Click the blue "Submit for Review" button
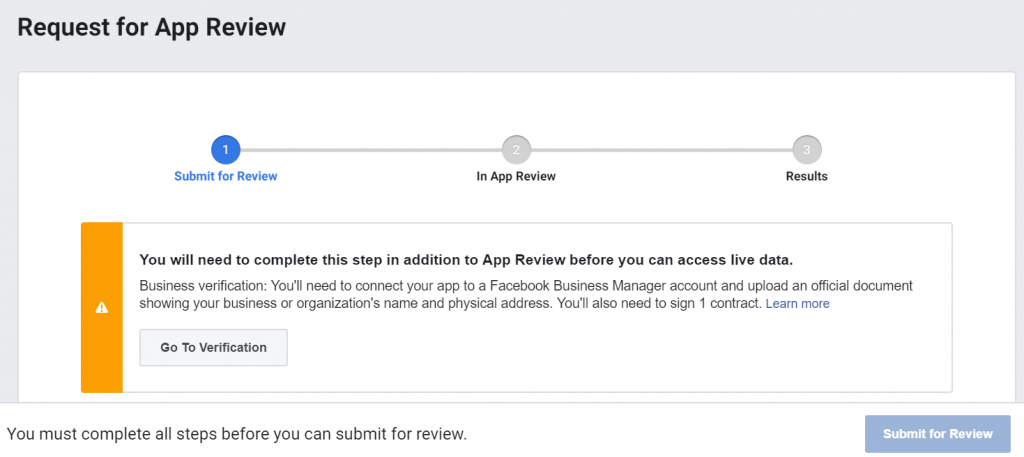The image size is (1024, 457). [937, 434]
